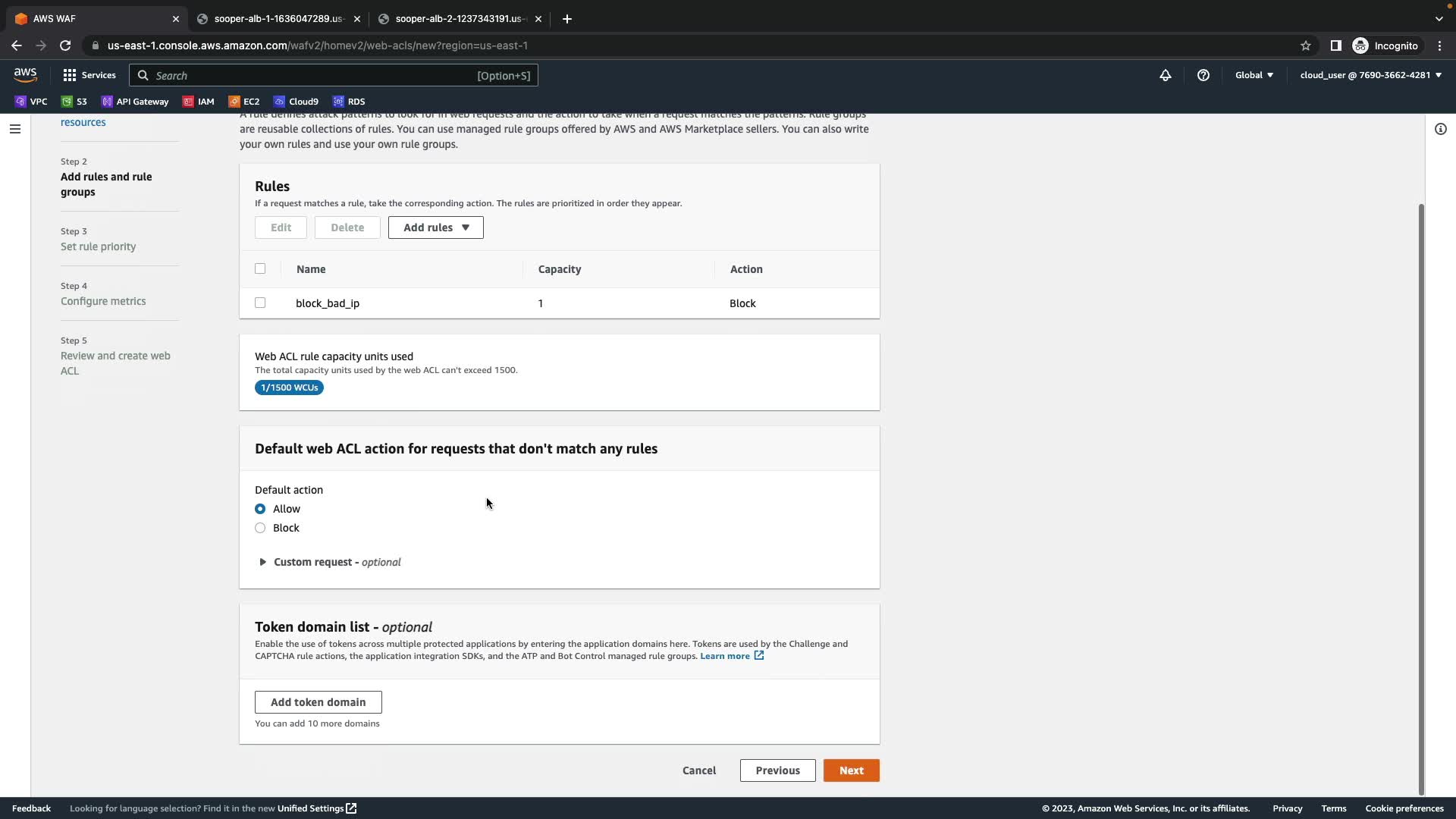The width and height of the screenshot is (1456, 819).
Task: Open the Add rules dropdown
Action: 435,227
